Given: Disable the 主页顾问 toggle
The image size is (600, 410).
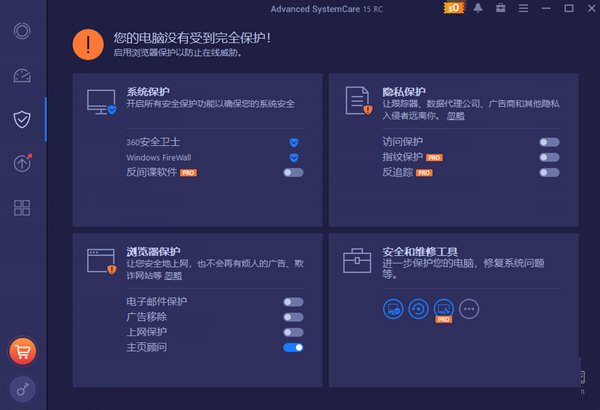Looking at the screenshot, I should click(293, 347).
